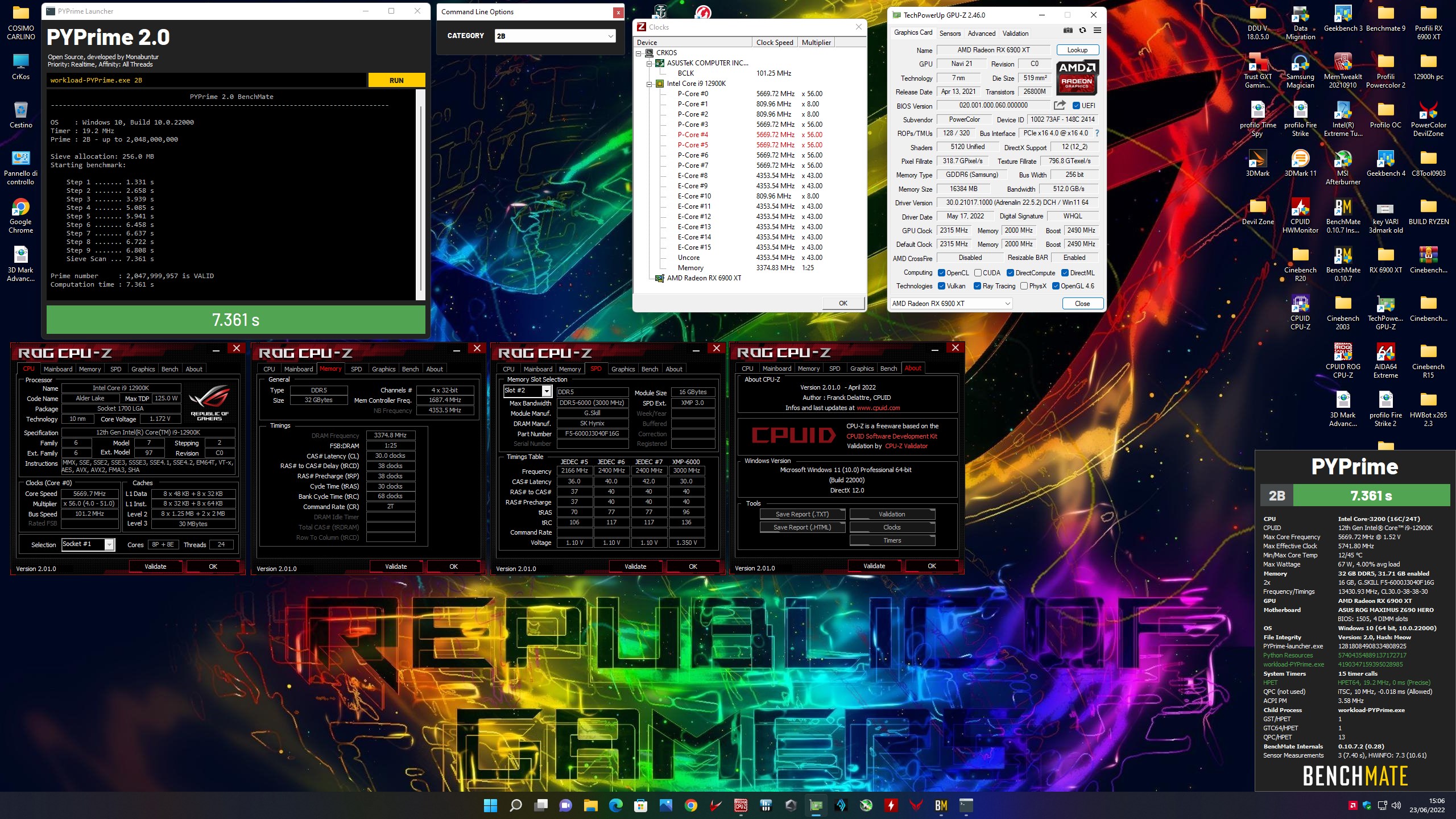The image size is (1456, 819).
Task: Click the Timers button in CPU-Z tools
Action: 892,540
